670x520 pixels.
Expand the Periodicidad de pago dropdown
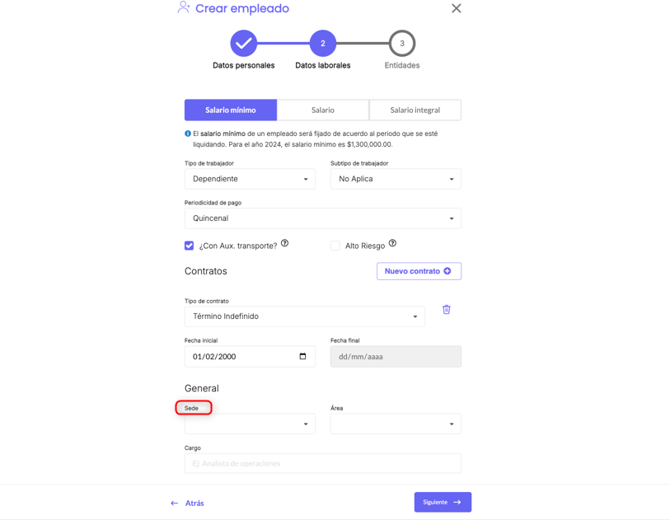click(x=323, y=218)
